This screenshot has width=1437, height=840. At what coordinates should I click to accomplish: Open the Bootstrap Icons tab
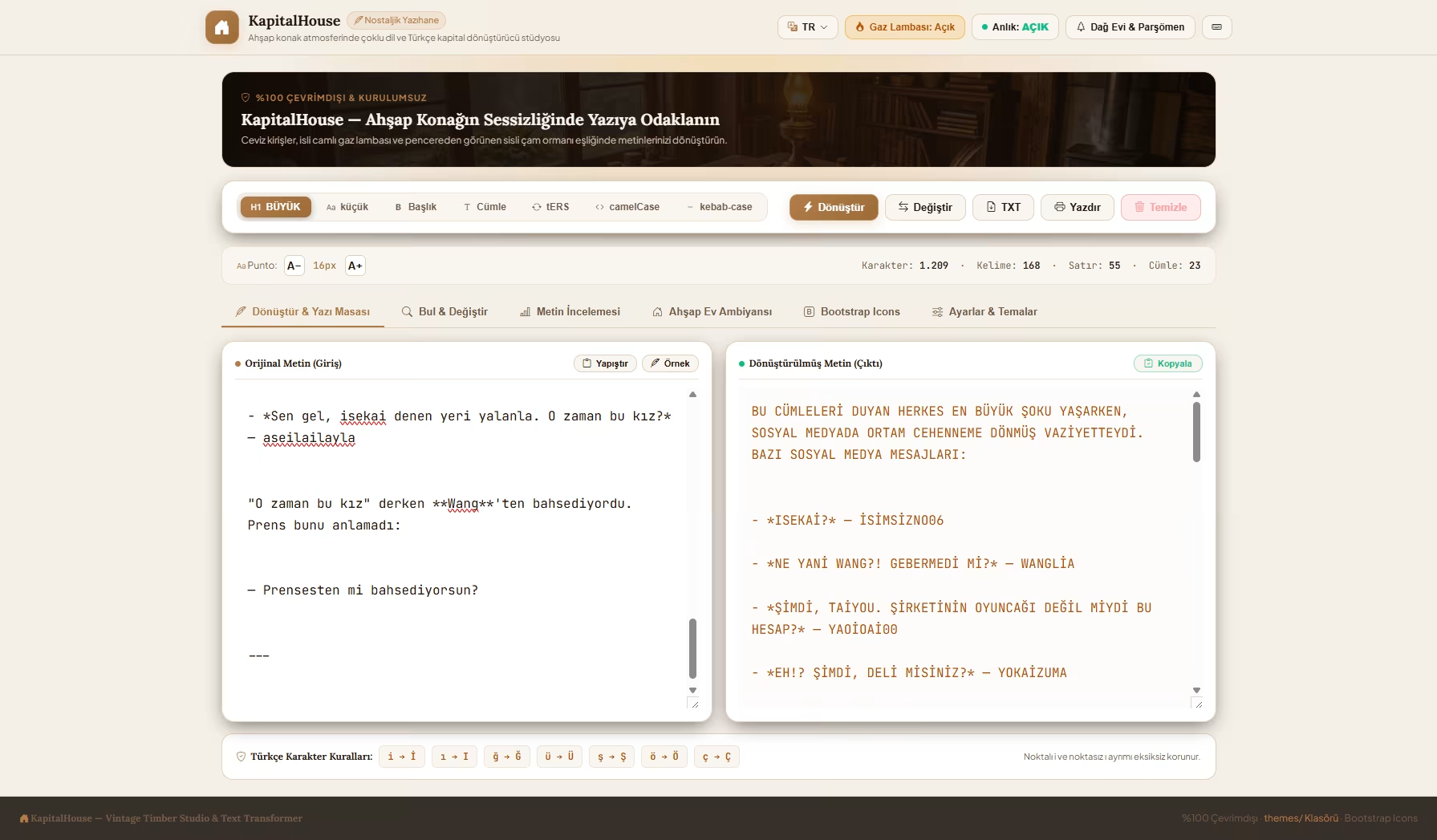(x=852, y=311)
